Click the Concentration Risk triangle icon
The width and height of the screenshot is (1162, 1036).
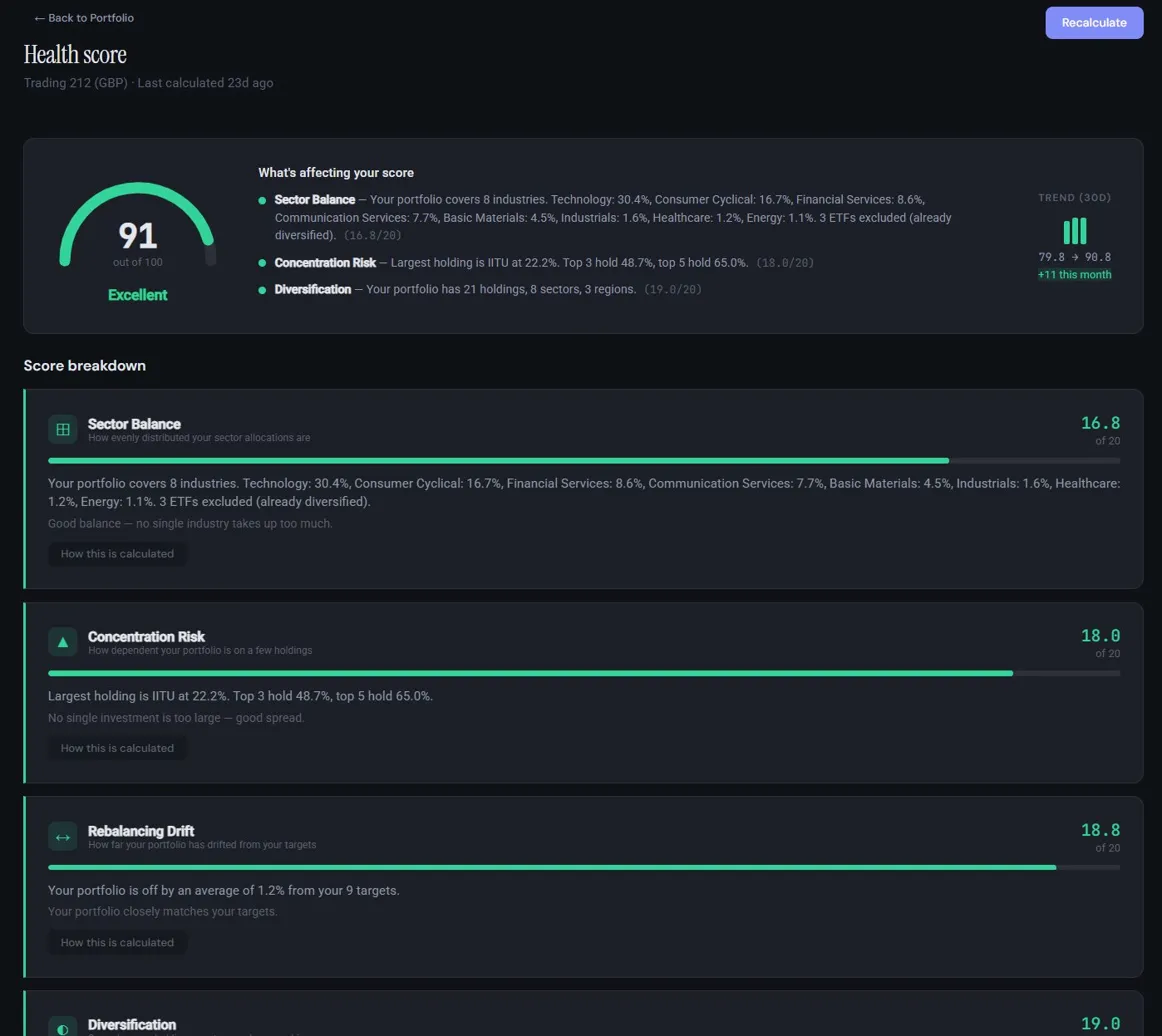coord(63,642)
